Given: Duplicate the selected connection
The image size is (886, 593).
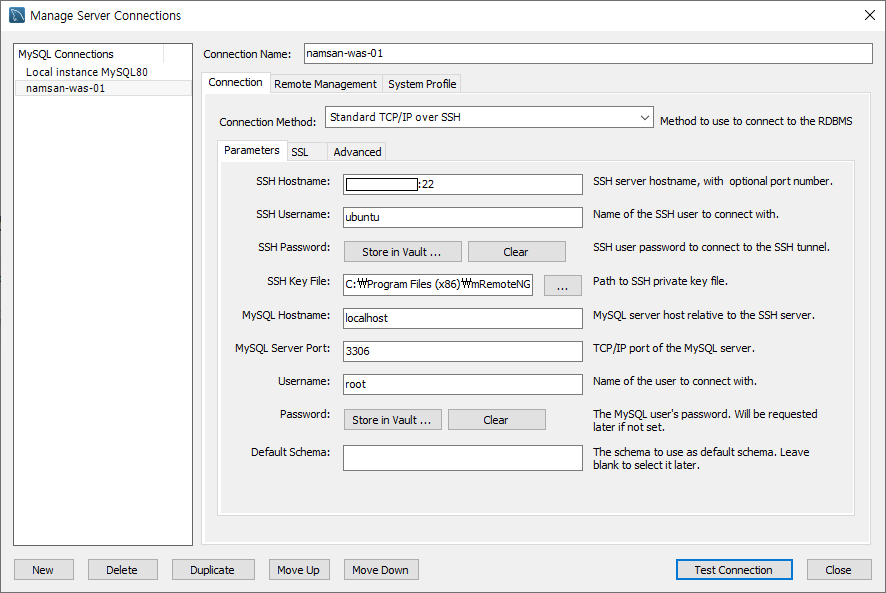Looking at the screenshot, I should point(213,570).
